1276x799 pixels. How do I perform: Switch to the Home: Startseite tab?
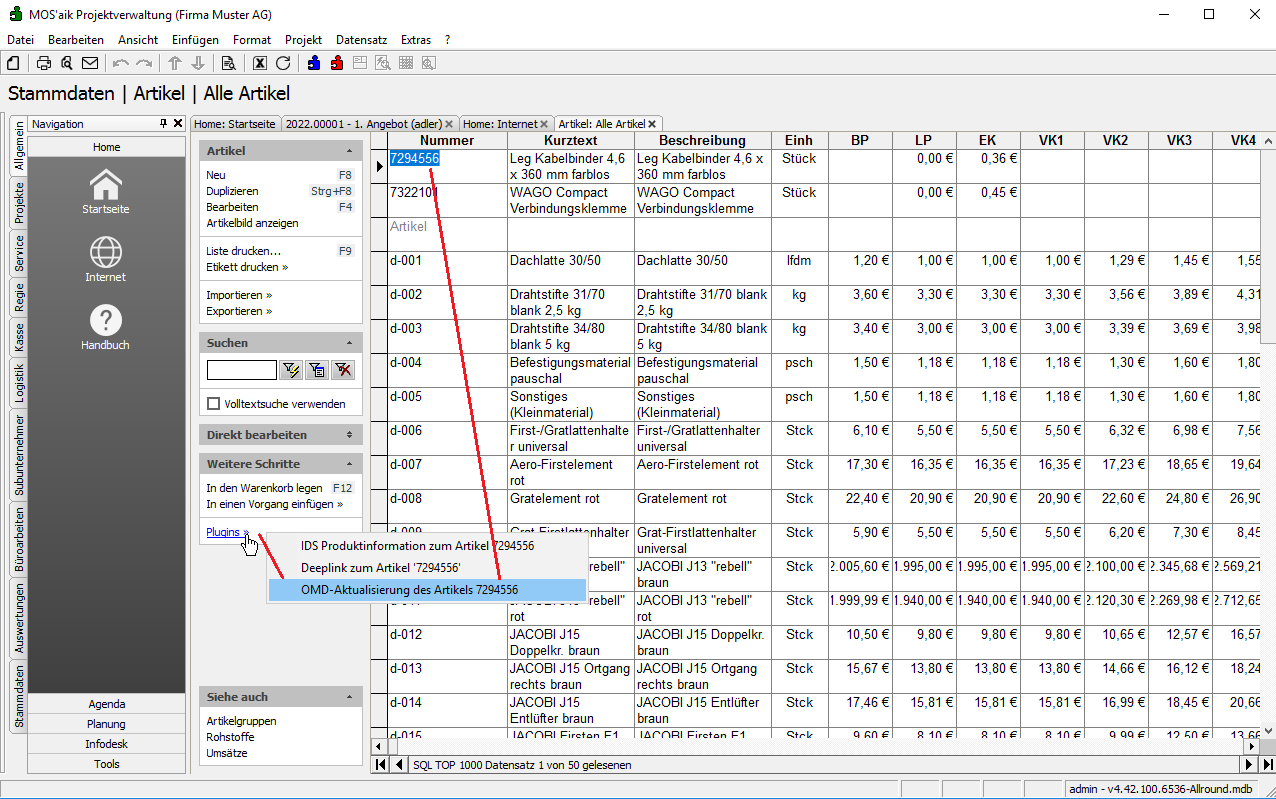[235, 124]
